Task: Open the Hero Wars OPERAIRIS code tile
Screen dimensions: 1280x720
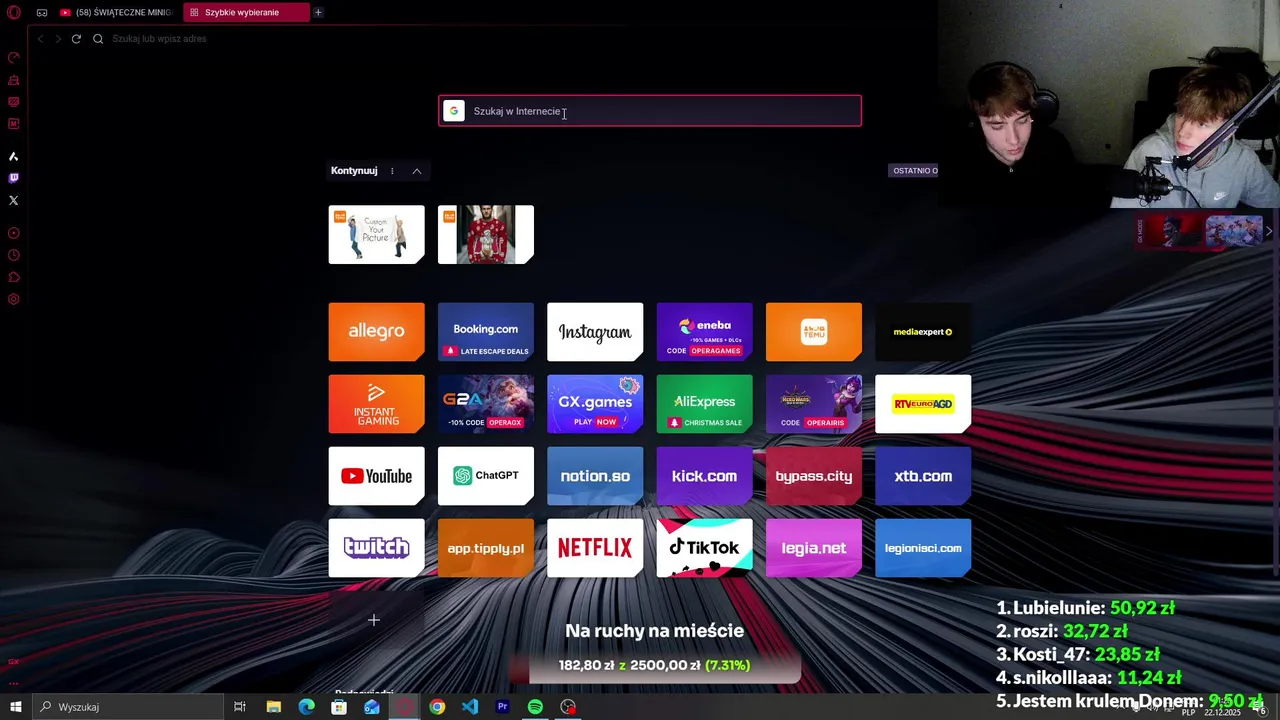Action: pyautogui.click(x=814, y=404)
